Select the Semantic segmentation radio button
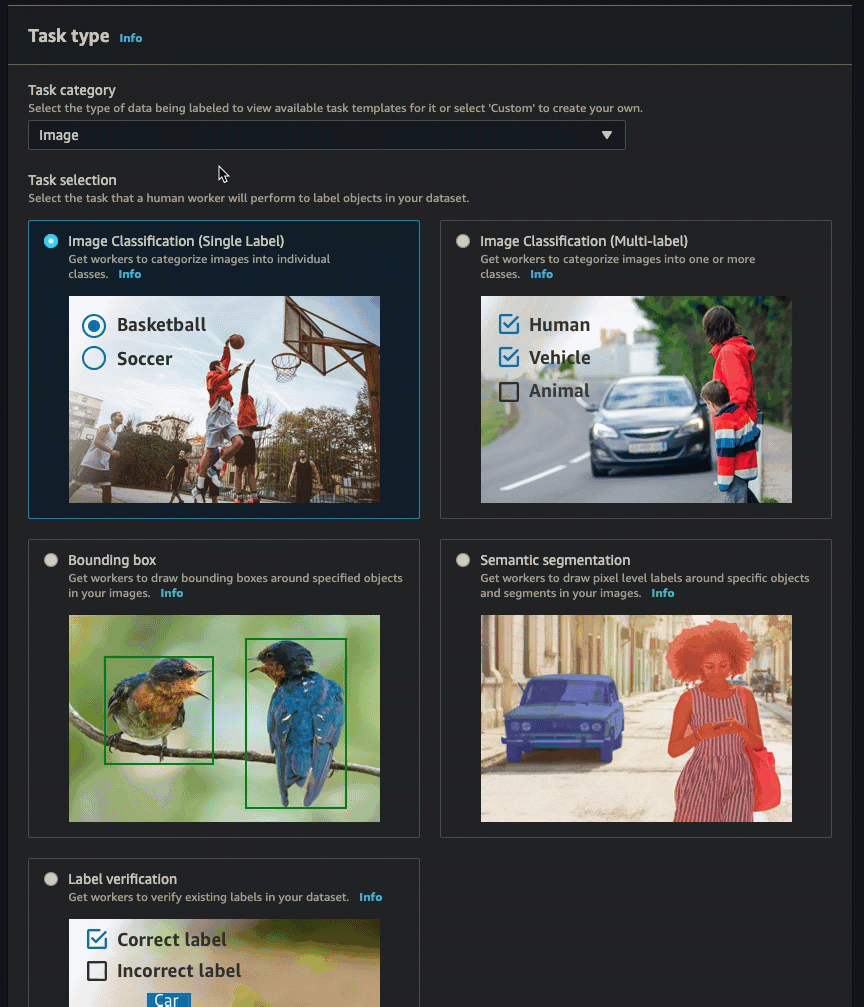Viewport: 864px width, 1007px height. coord(462,560)
